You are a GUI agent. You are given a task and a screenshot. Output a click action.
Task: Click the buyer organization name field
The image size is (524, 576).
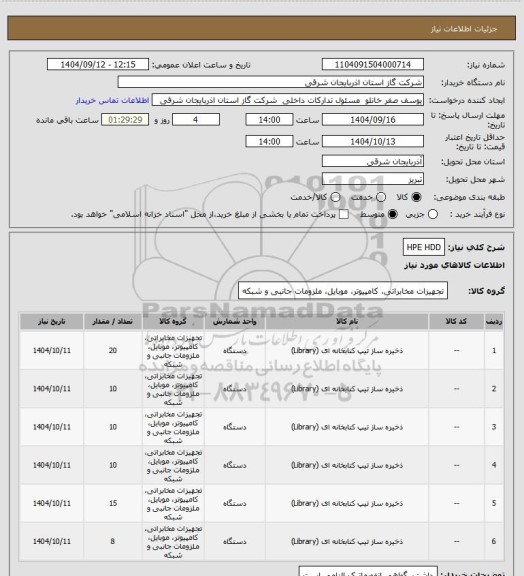click(270, 82)
